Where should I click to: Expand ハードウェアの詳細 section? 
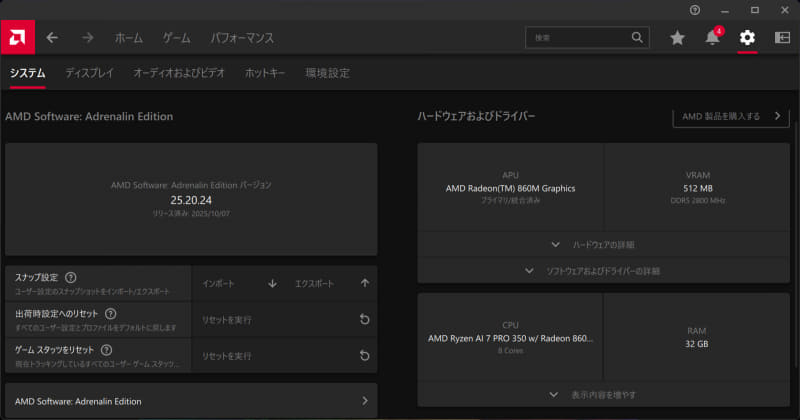click(604, 245)
